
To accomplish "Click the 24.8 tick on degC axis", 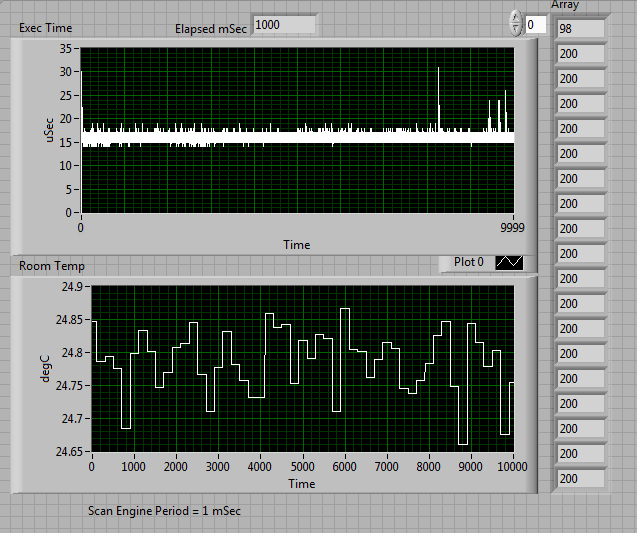I will (72, 353).
